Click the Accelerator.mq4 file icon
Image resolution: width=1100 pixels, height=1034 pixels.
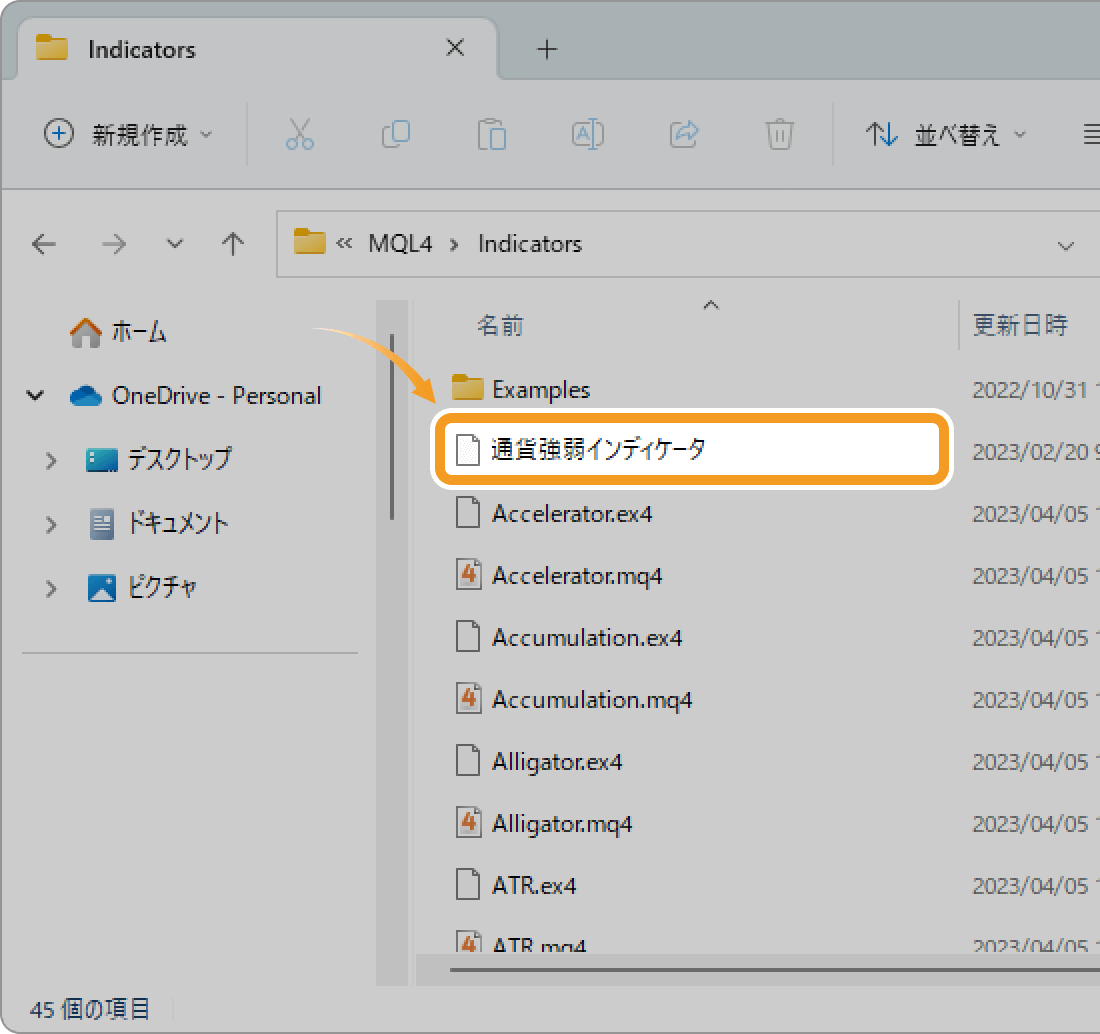pyautogui.click(x=468, y=574)
